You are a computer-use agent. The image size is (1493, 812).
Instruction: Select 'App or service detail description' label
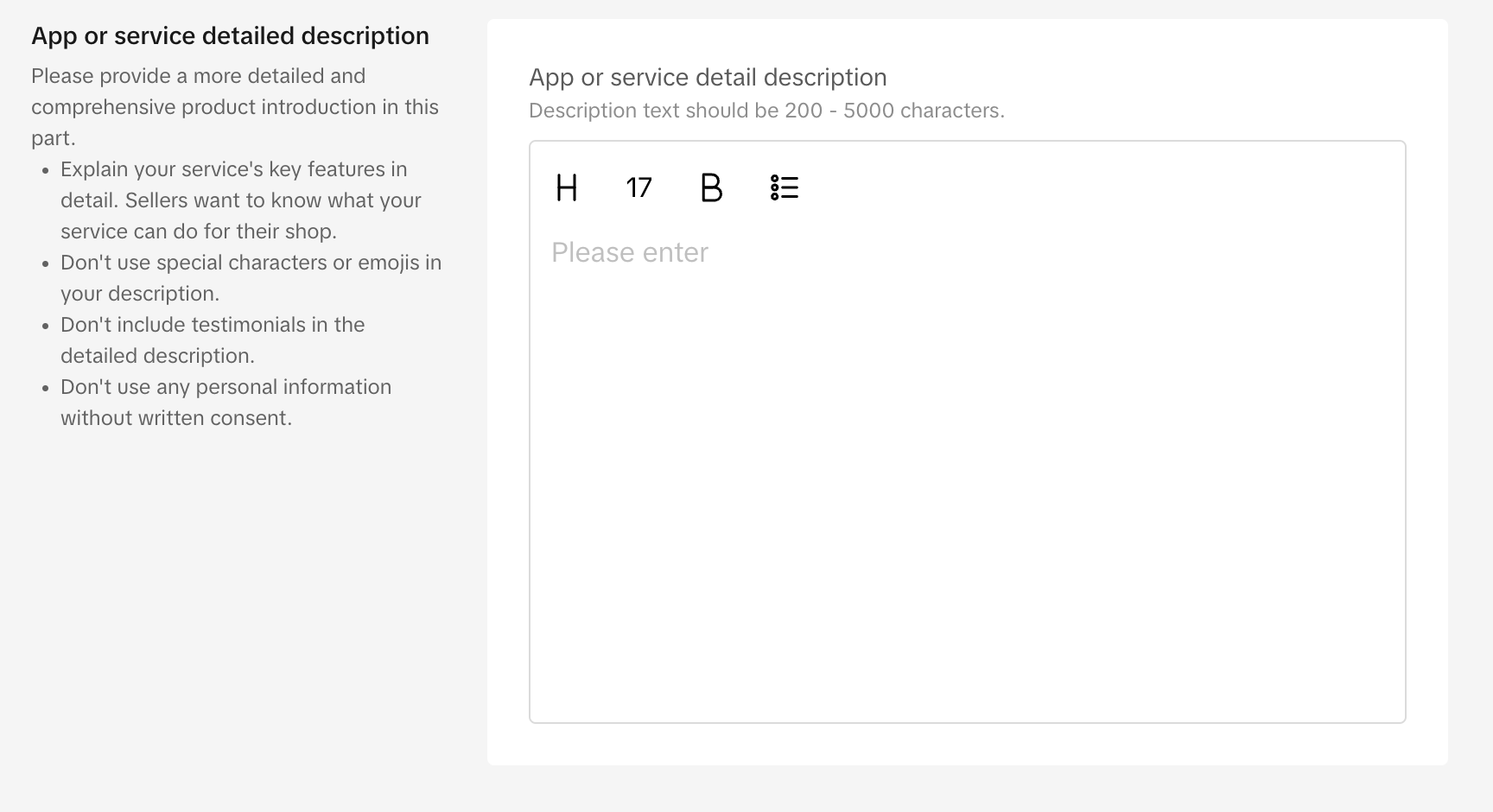[x=708, y=78]
